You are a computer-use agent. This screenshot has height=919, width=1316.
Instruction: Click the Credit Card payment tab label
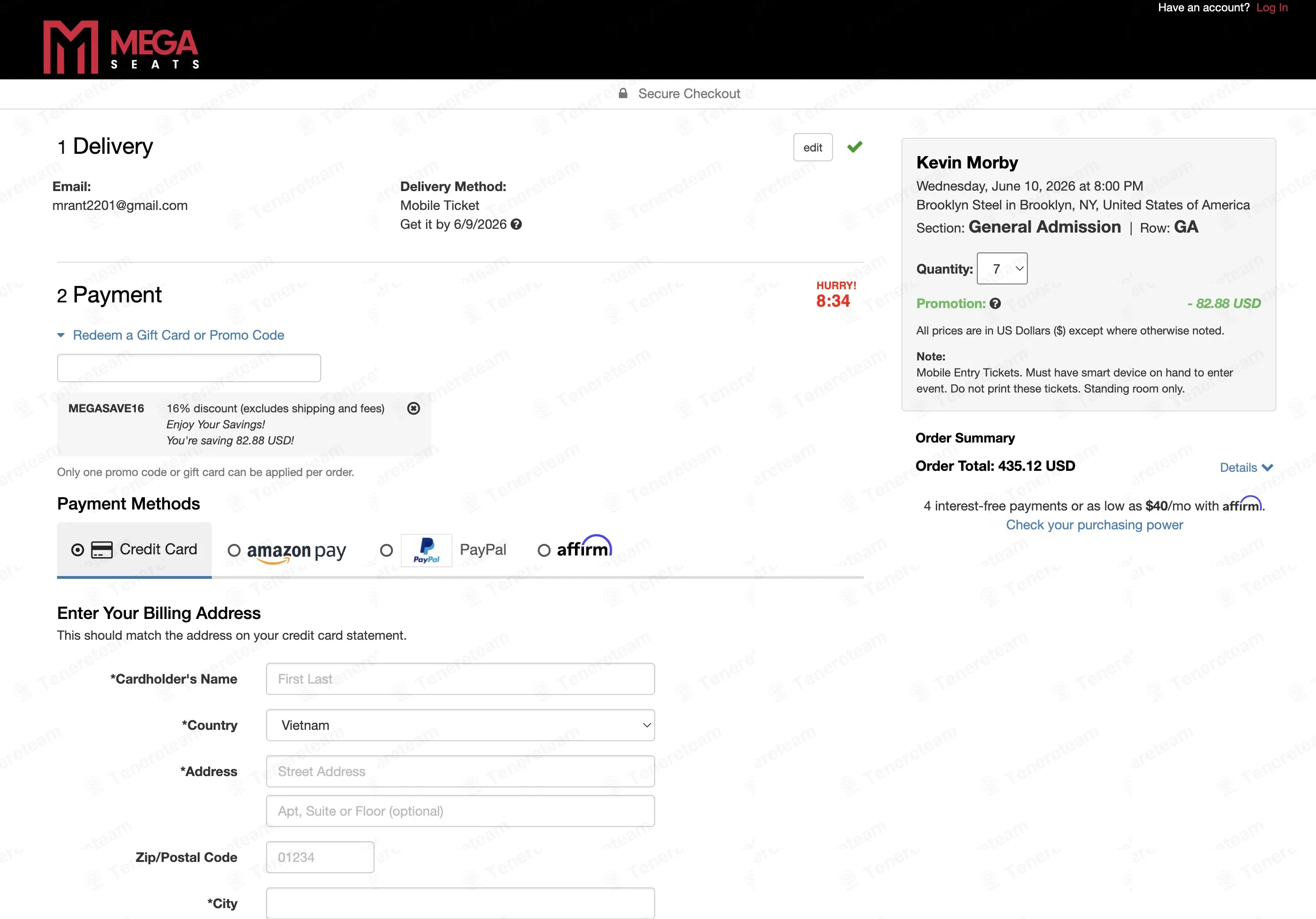point(158,549)
